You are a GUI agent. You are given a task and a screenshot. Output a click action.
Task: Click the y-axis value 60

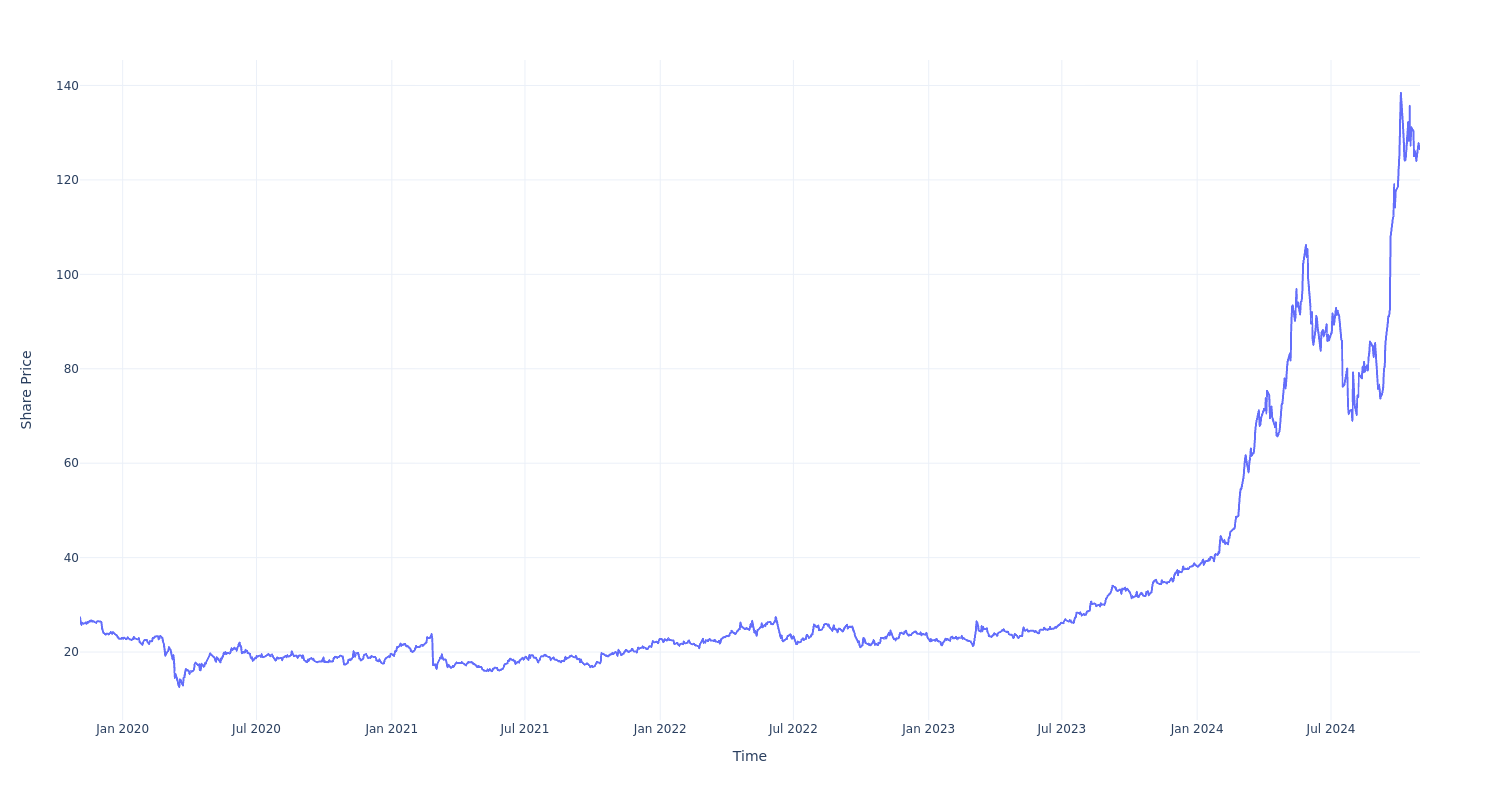click(x=71, y=463)
